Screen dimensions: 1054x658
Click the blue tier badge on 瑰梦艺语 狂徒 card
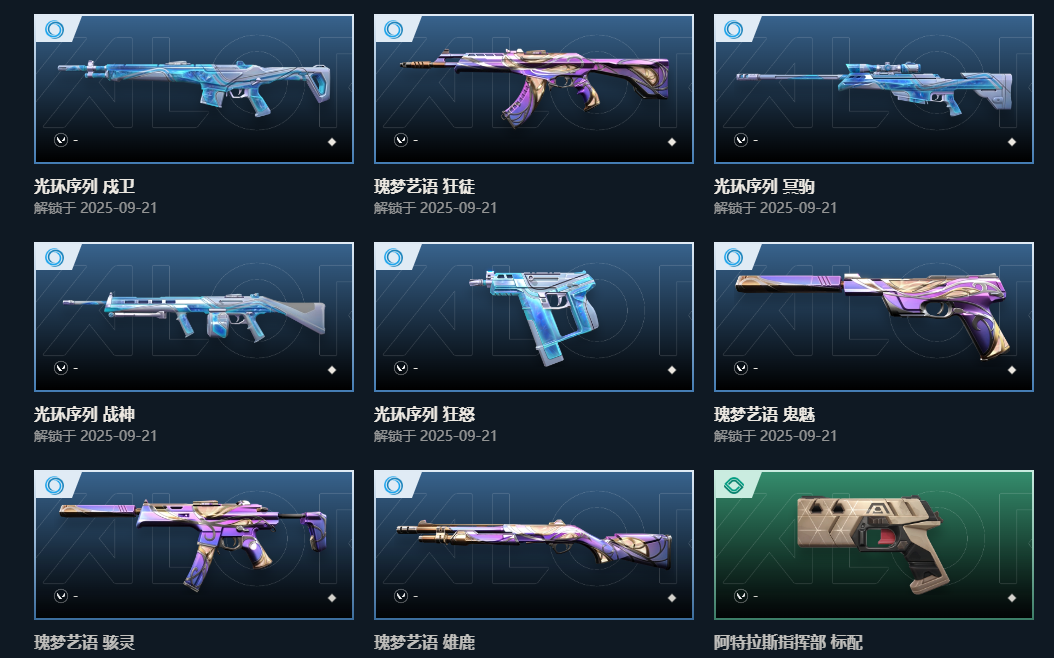point(394,30)
